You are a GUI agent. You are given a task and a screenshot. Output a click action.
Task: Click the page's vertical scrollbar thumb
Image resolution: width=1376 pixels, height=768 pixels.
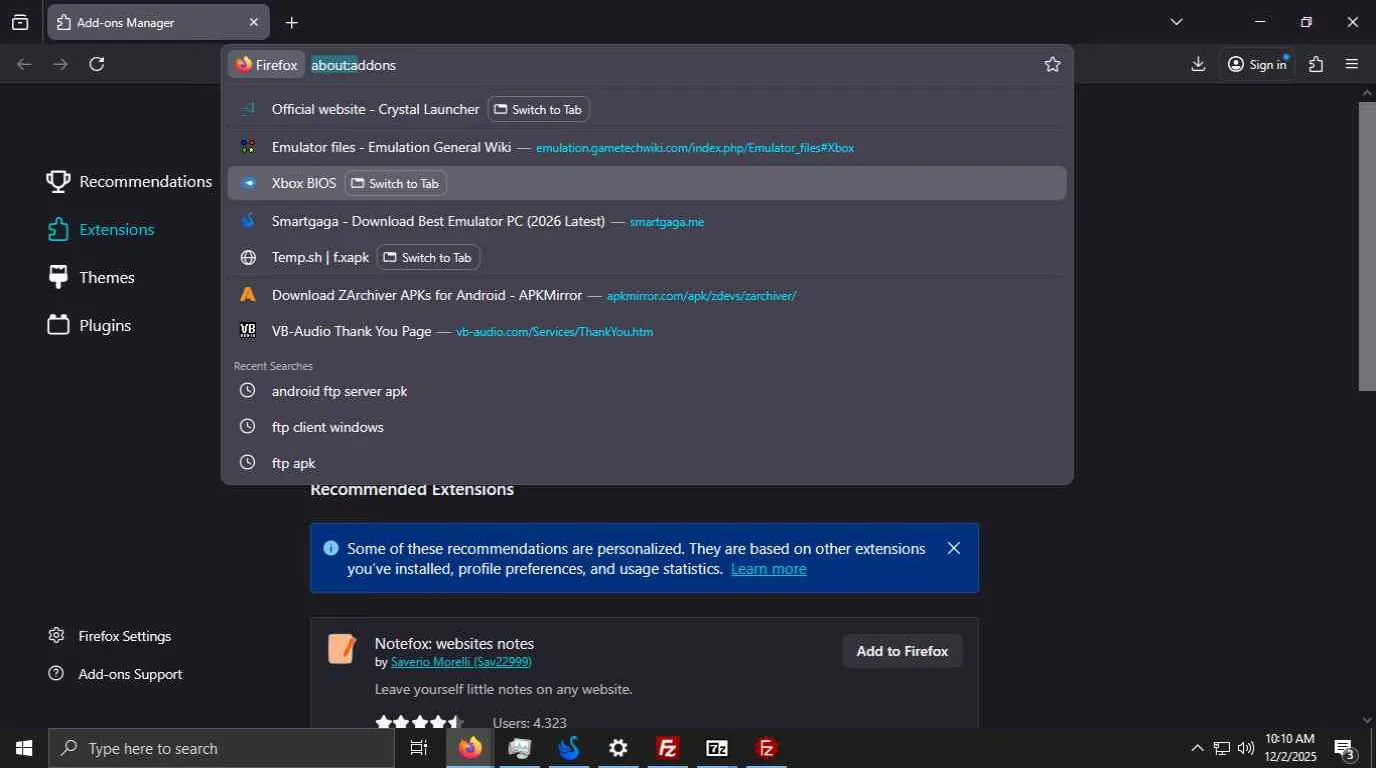[x=1367, y=245]
